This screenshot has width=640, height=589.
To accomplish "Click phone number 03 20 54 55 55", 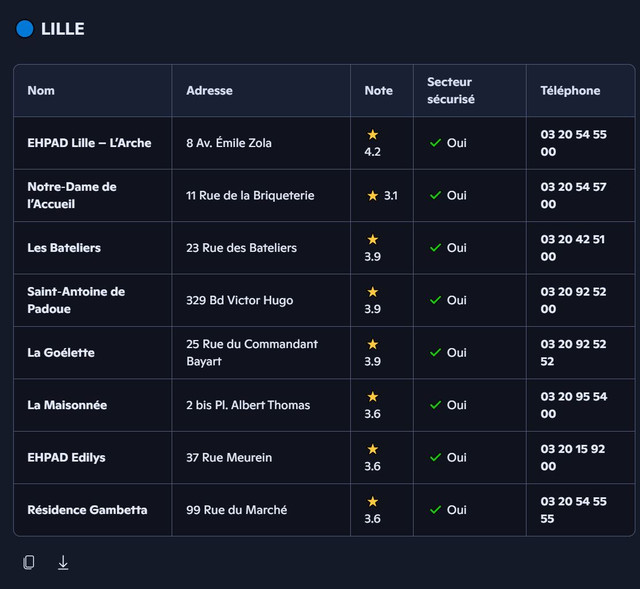I will pos(573,510).
